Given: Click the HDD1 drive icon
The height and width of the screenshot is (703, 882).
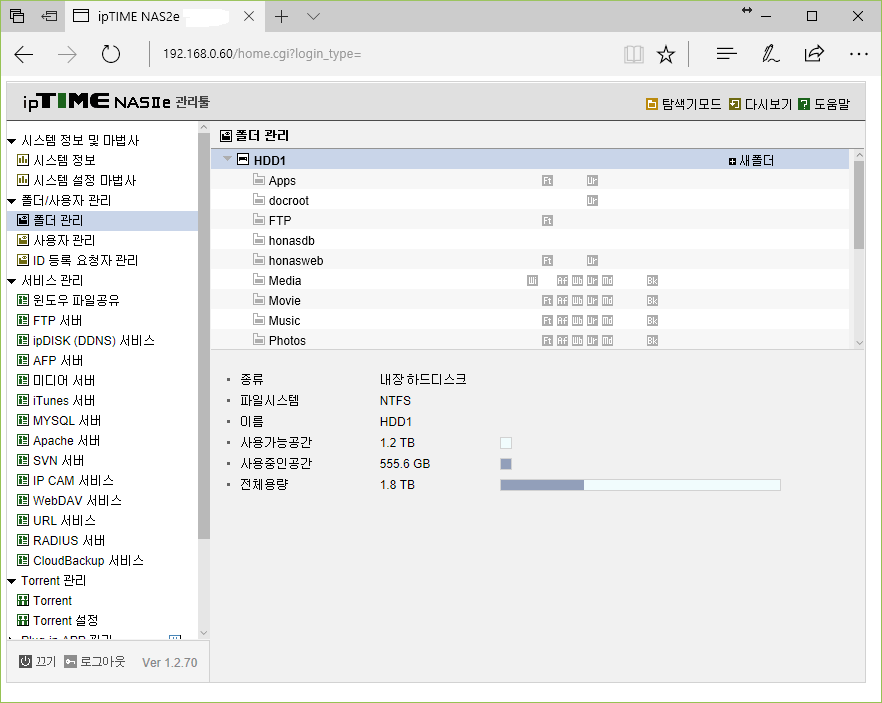Looking at the screenshot, I should 242,160.
